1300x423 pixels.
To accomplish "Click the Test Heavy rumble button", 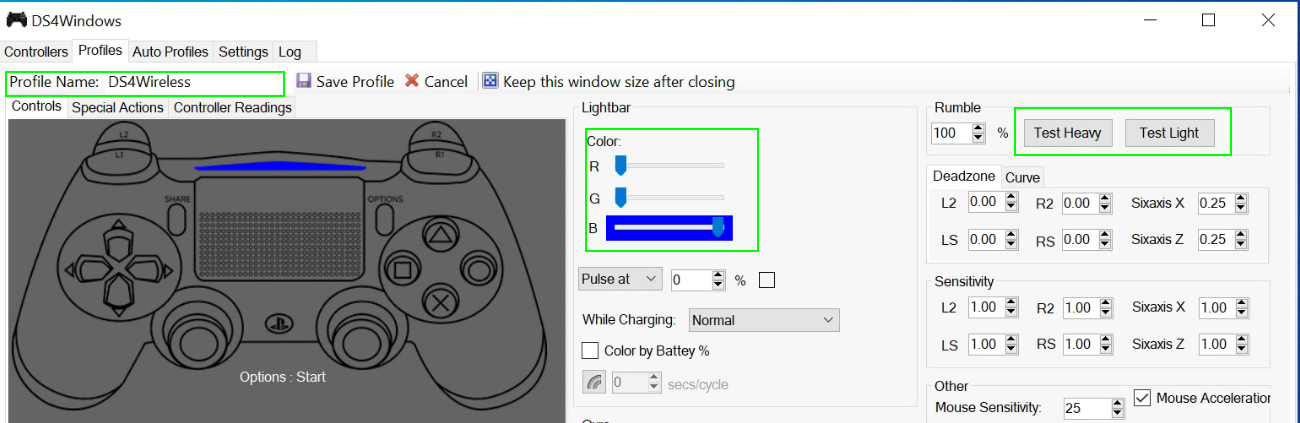I will pyautogui.click(x=1067, y=133).
